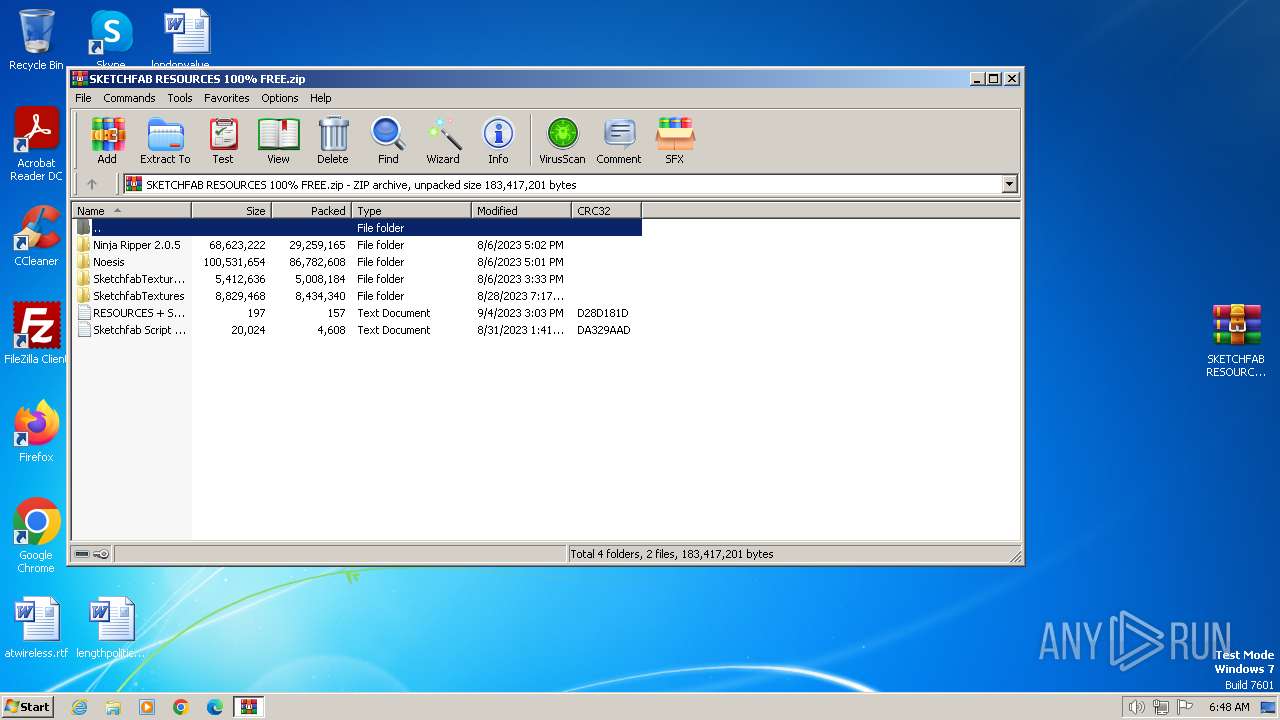Sort by the CRC32 column header
1280x720 pixels.
pyautogui.click(x=606, y=211)
